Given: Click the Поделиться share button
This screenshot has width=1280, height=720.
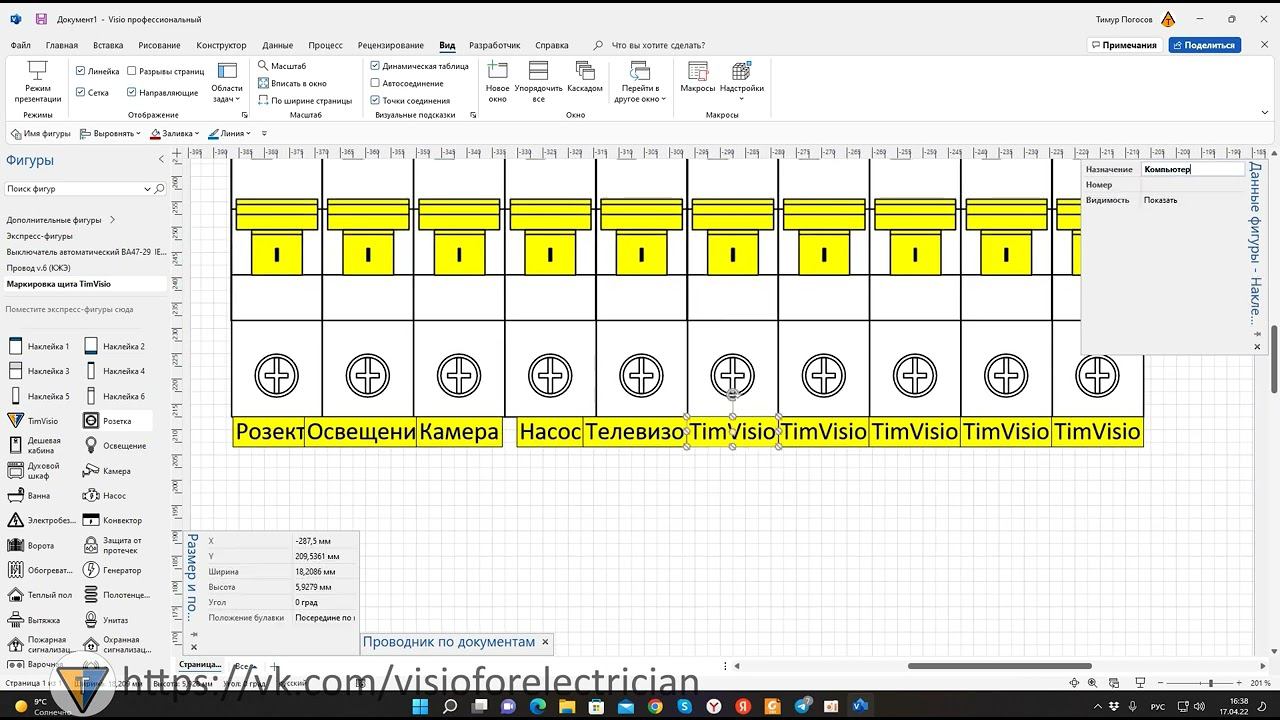Looking at the screenshot, I should tap(1205, 45).
